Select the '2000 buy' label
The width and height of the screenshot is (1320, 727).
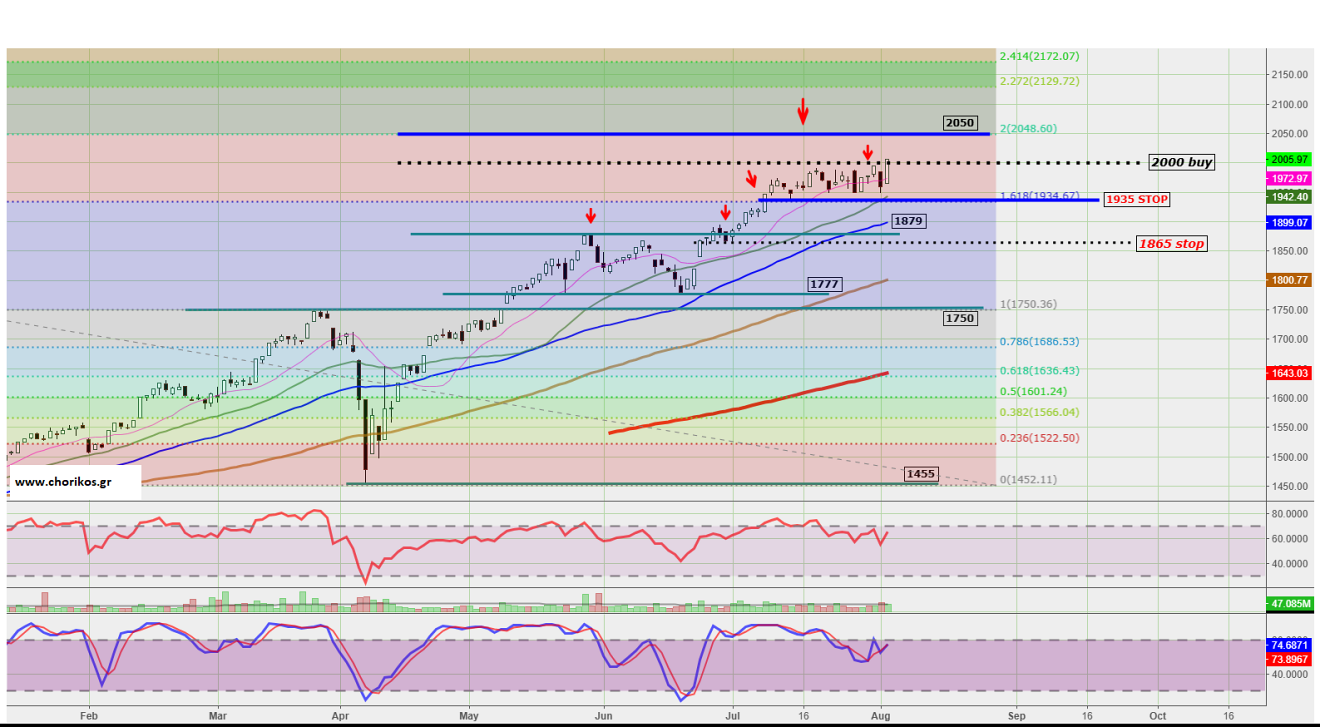(1181, 162)
